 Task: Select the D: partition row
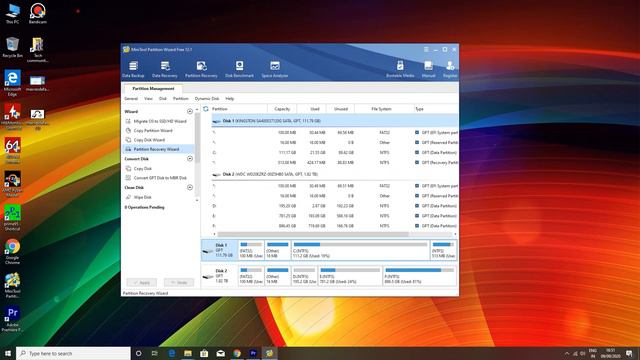pos(335,206)
